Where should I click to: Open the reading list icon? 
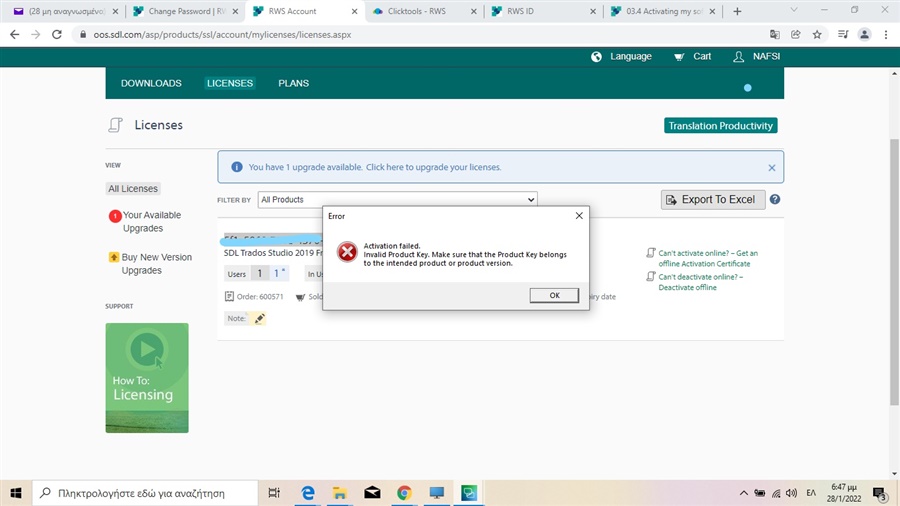[x=843, y=34]
